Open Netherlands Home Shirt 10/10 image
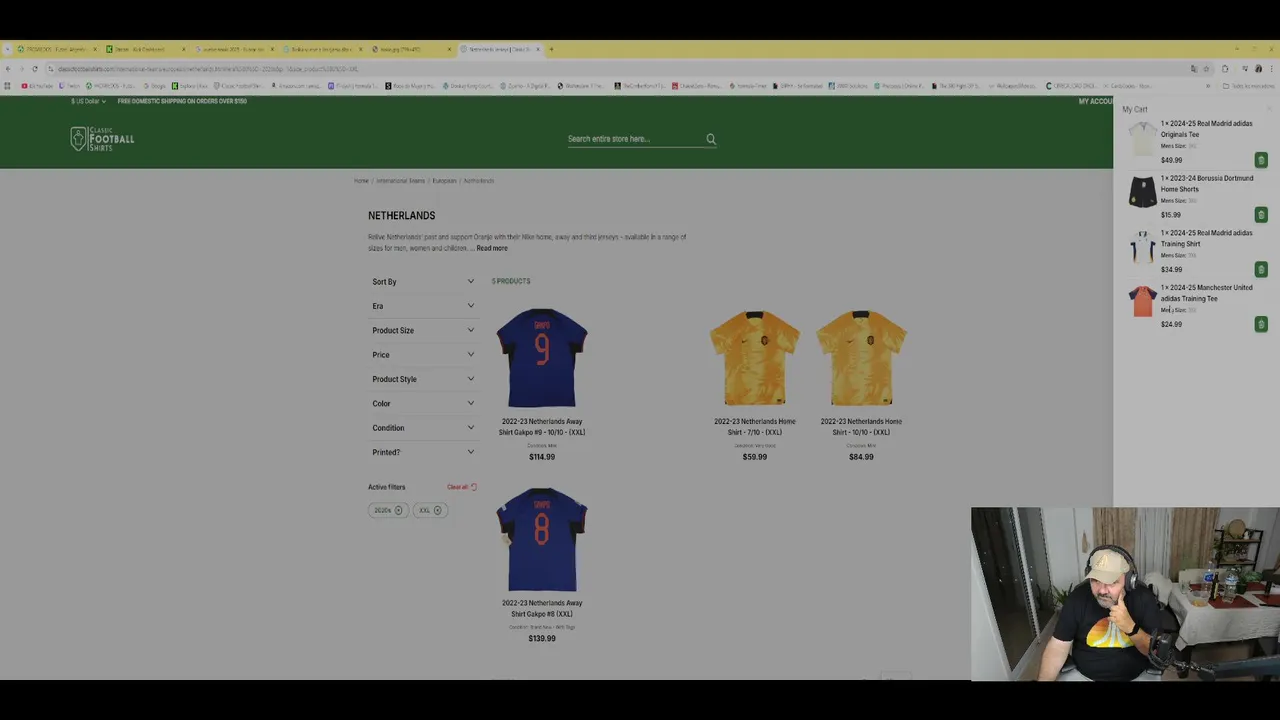 (x=861, y=358)
